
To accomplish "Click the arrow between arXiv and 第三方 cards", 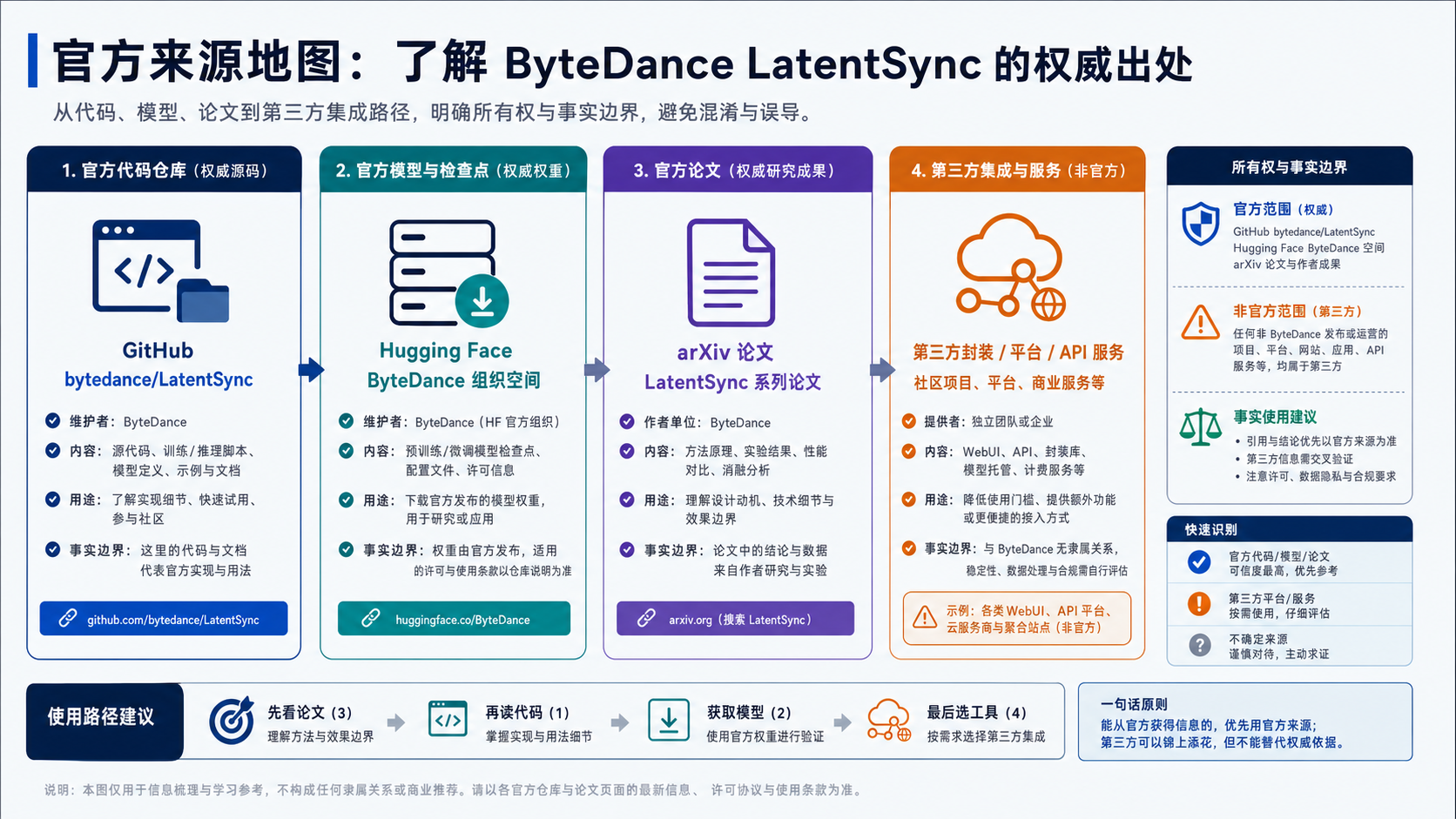I will click(882, 369).
